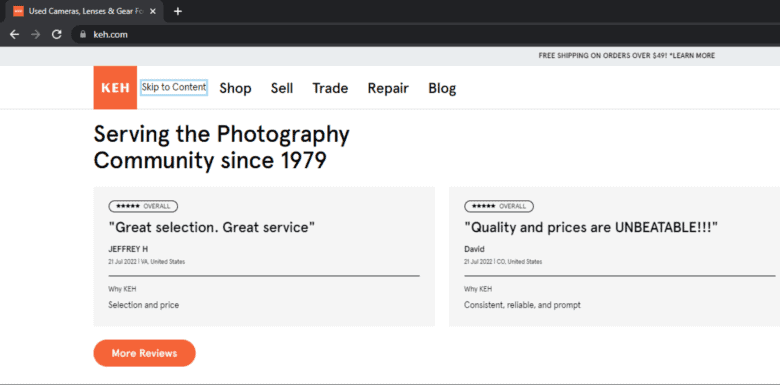Click the "Great selection. Great service" quote
The width and height of the screenshot is (780, 385).
(x=212, y=228)
